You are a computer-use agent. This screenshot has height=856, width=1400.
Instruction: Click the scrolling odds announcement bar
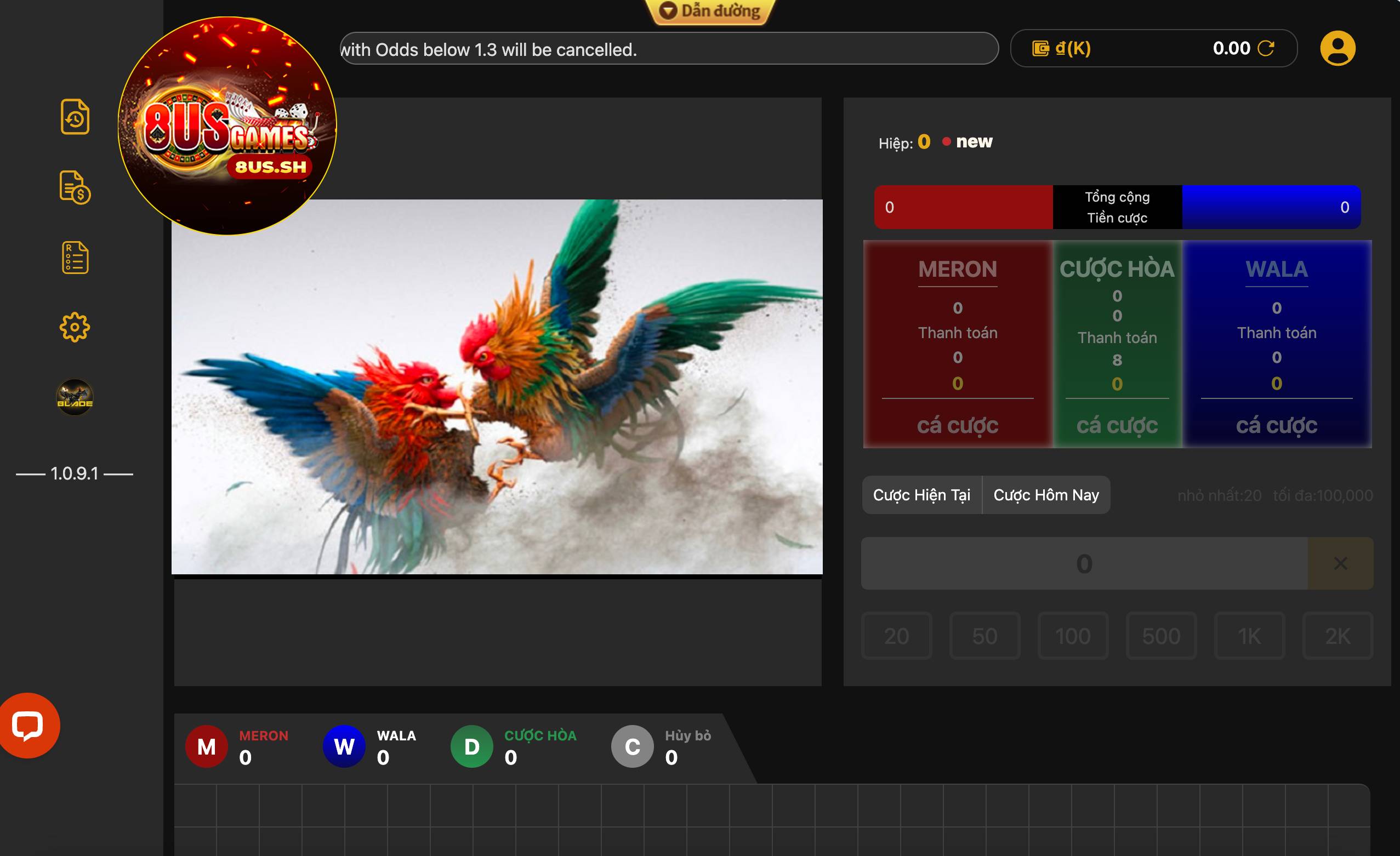point(669,49)
